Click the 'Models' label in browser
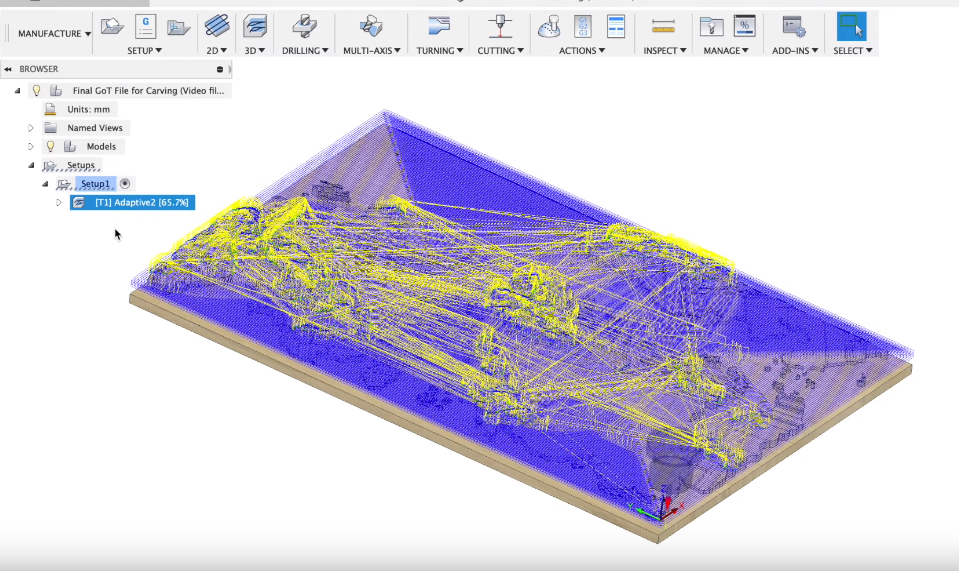959x571 pixels. tap(101, 147)
